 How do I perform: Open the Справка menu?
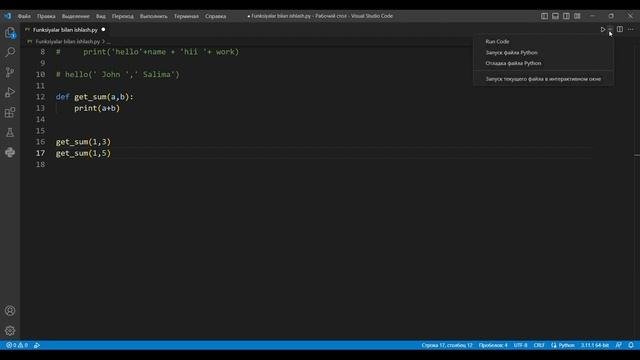pos(215,16)
